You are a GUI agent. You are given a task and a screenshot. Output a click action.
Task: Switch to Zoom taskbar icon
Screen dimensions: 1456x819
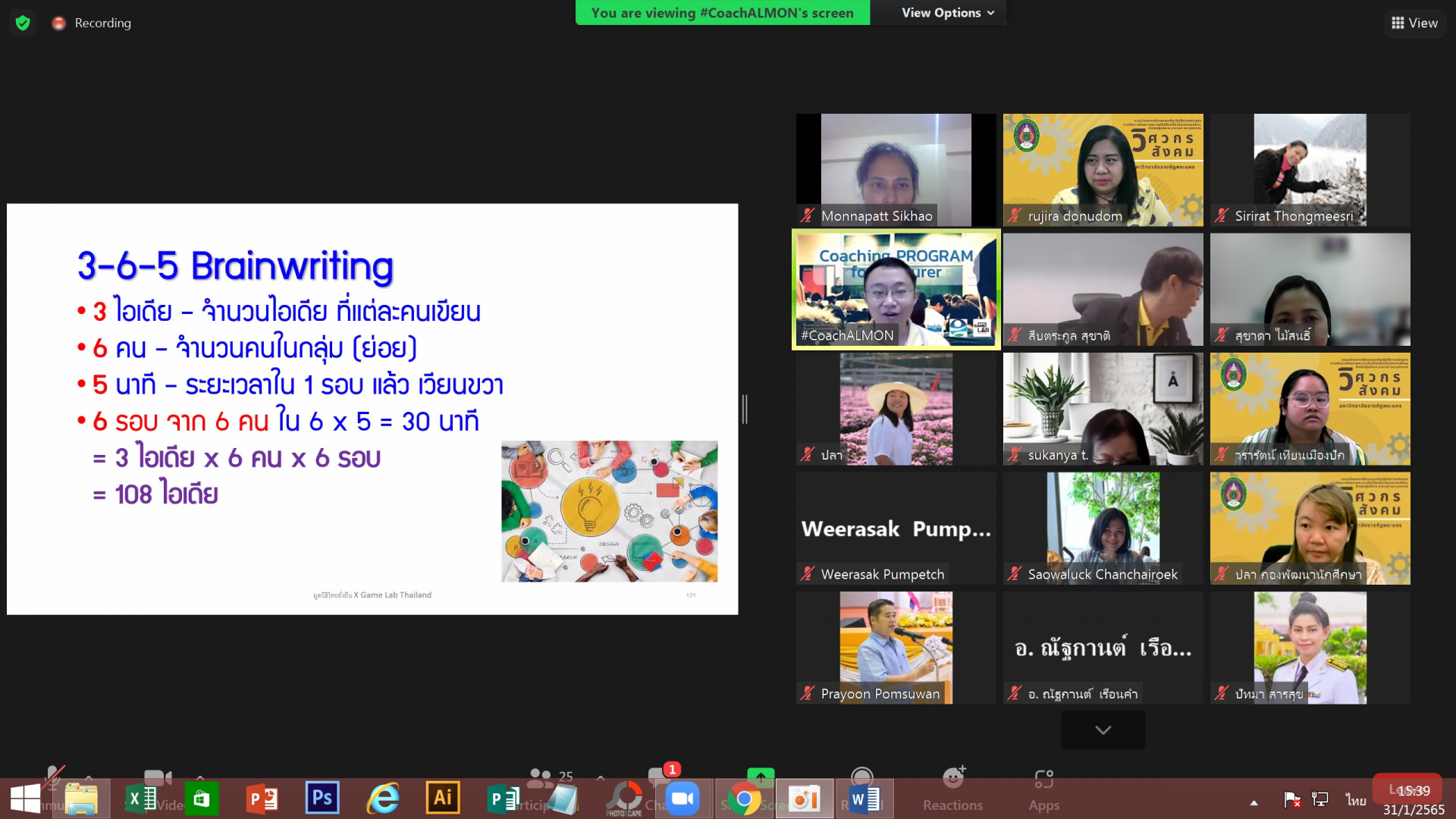pyautogui.click(x=682, y=799)
